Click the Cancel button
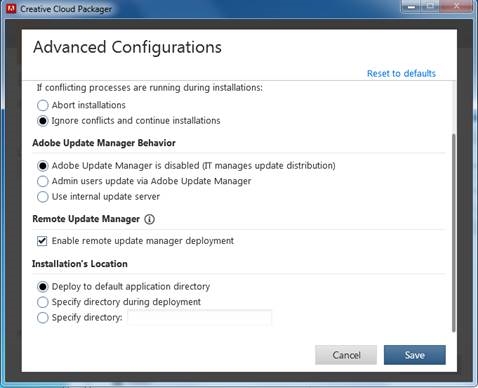Viewport: 478px width, 388px height. point(346,355)
